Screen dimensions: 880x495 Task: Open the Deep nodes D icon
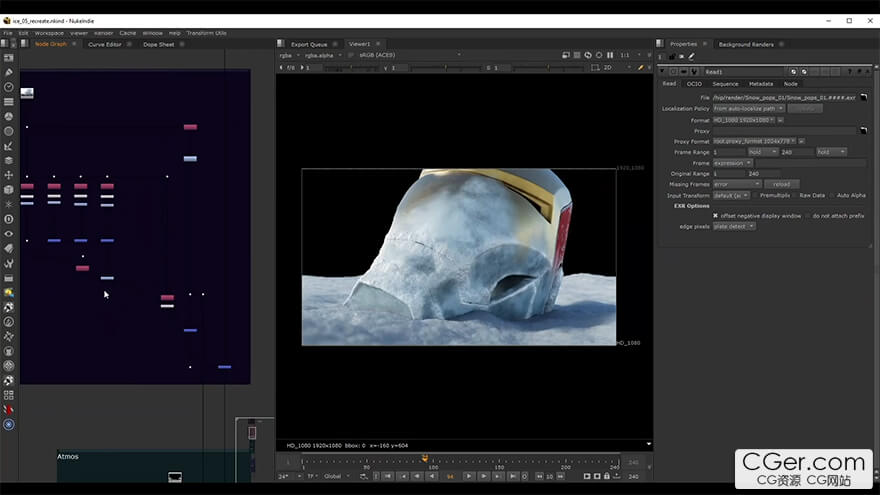(8, 219)
